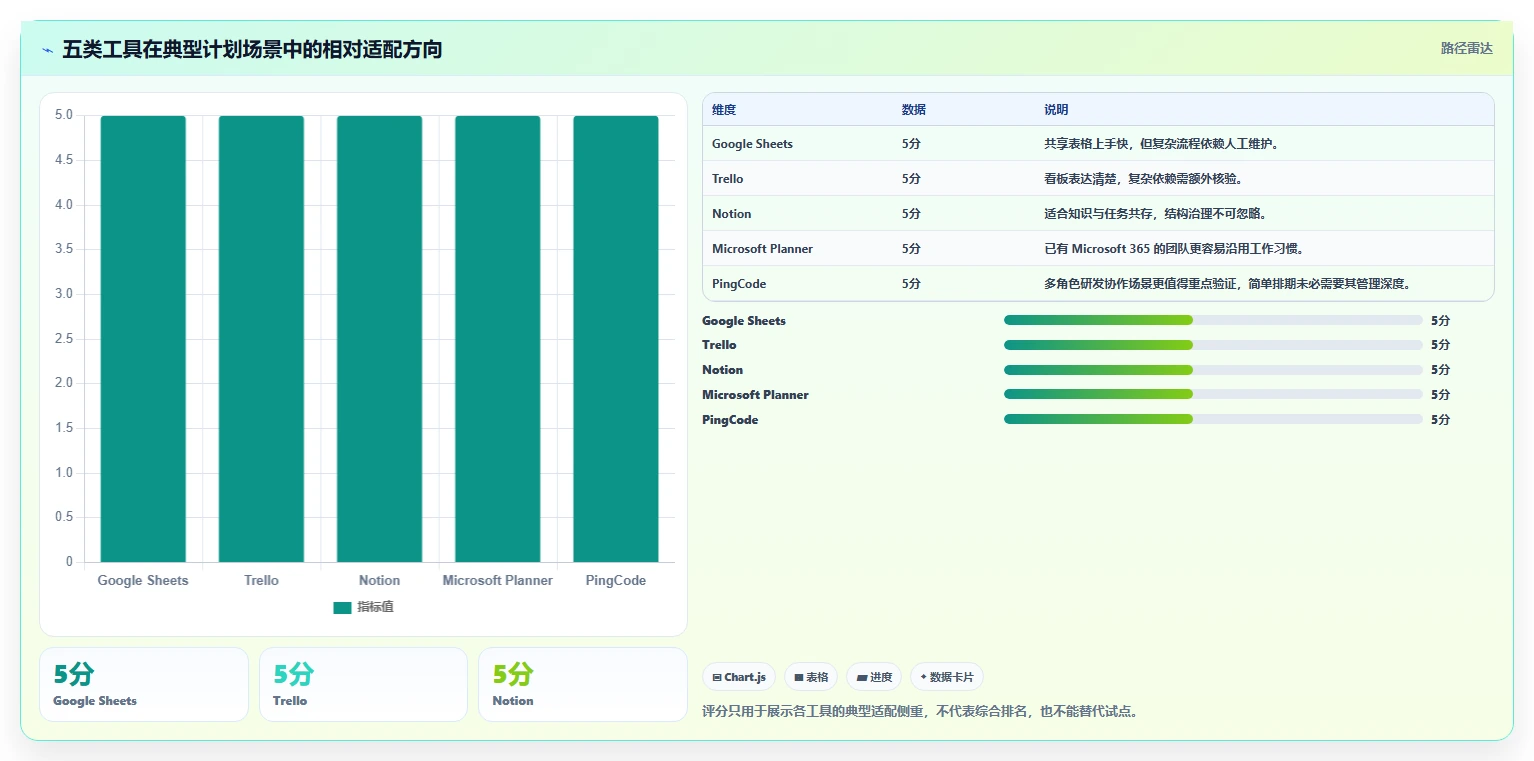
Task: Click the Trello progress bar
Action: point(1213,345)
